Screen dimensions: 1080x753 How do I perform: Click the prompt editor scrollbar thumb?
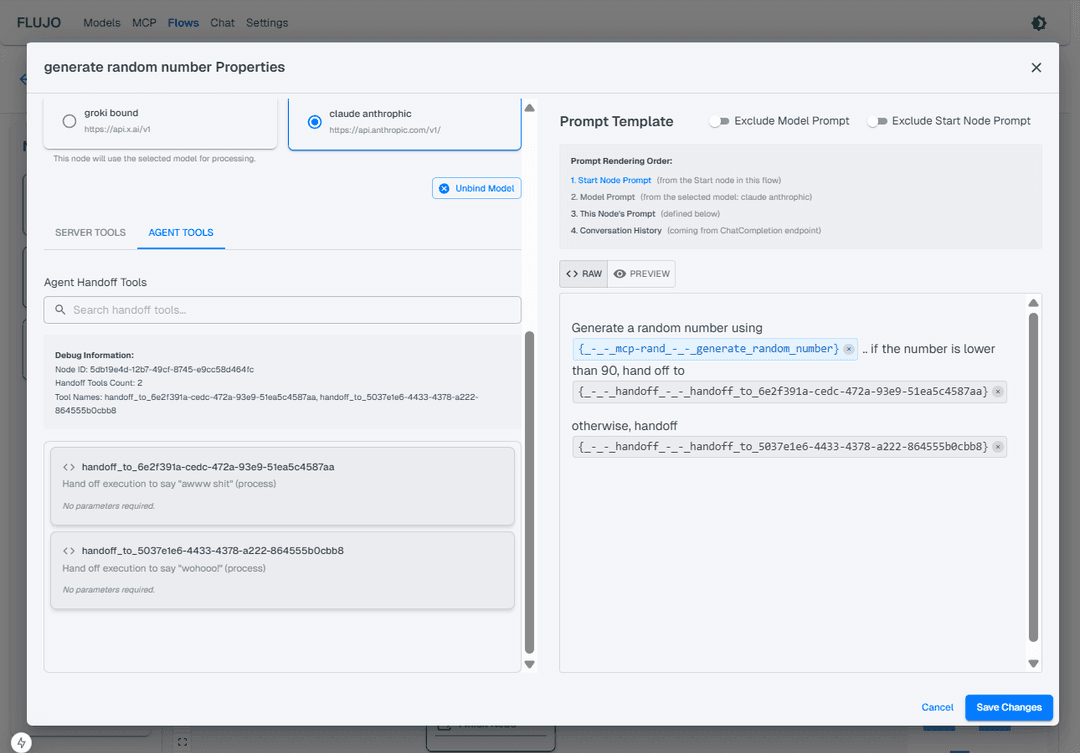coord(1033,477)
